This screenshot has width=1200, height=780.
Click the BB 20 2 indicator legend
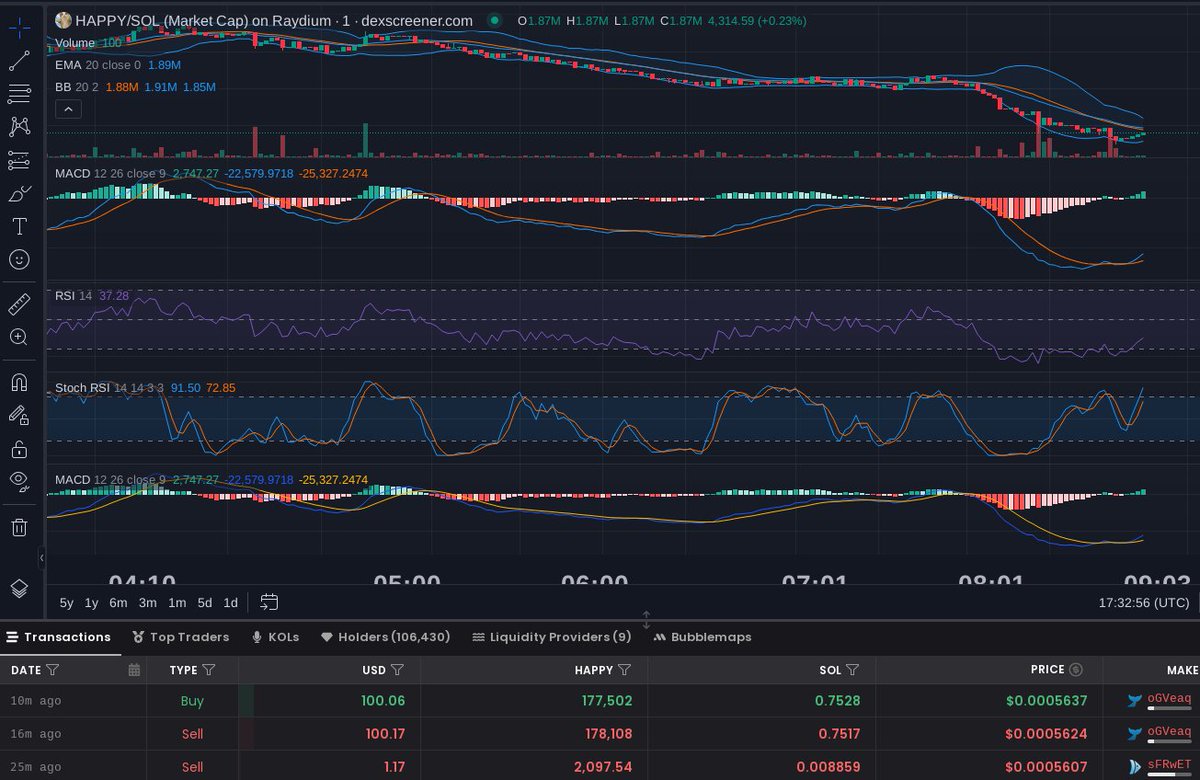[x=135, y=87]
